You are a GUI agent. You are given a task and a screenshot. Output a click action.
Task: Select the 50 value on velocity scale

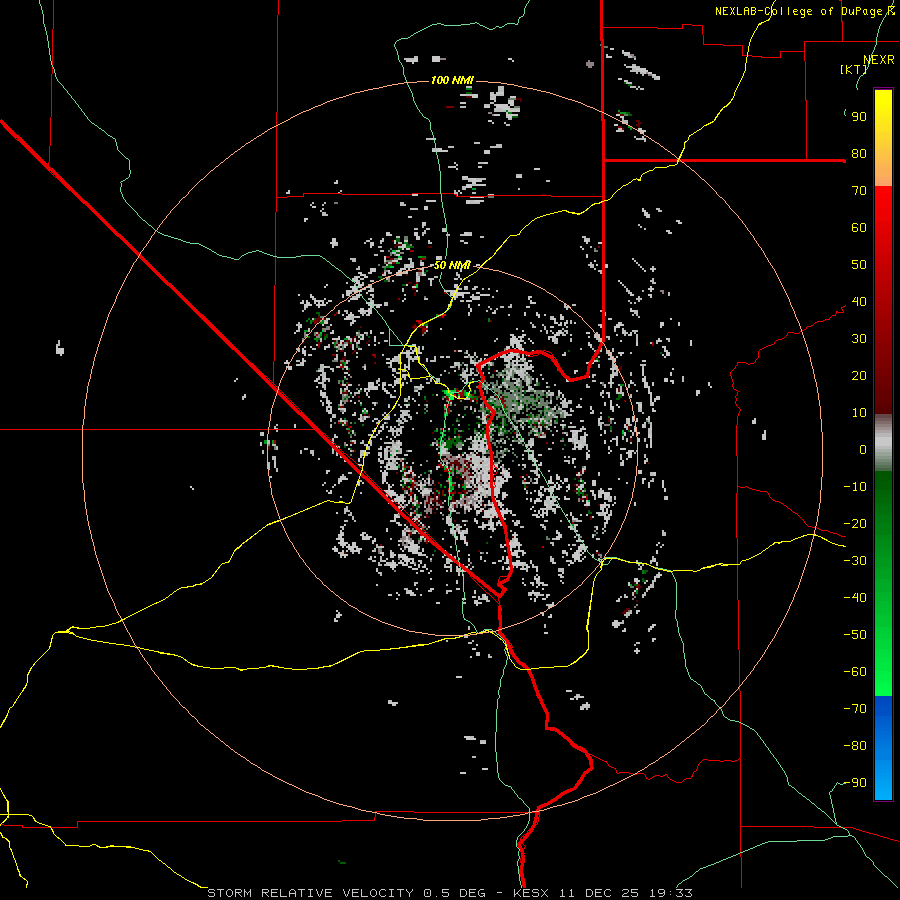859,265
